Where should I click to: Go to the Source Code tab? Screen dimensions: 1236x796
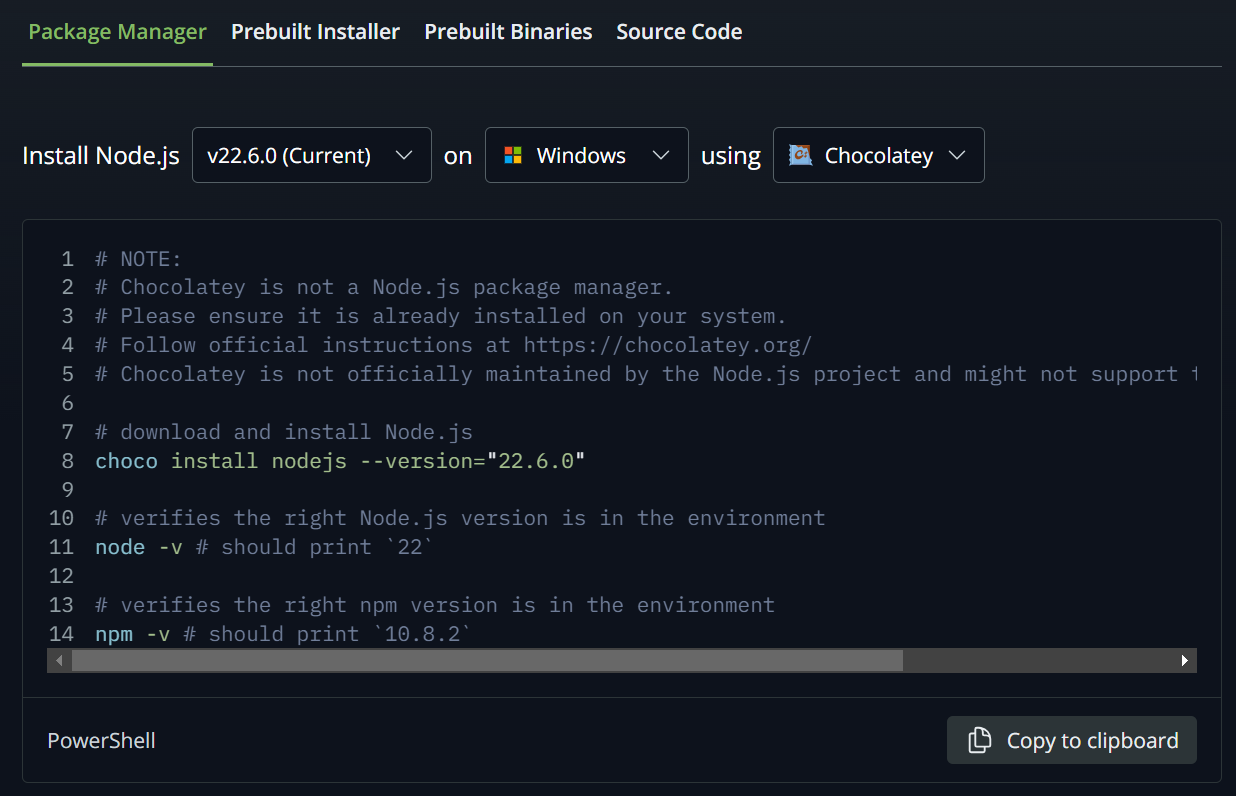coord(679,32)
